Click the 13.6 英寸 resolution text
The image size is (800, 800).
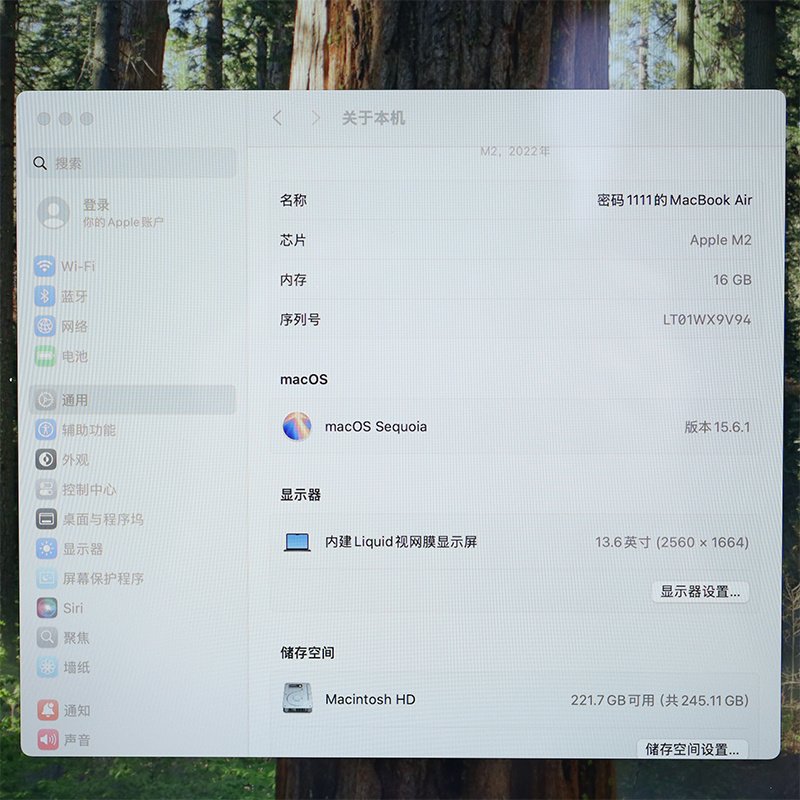click(672, 542)
